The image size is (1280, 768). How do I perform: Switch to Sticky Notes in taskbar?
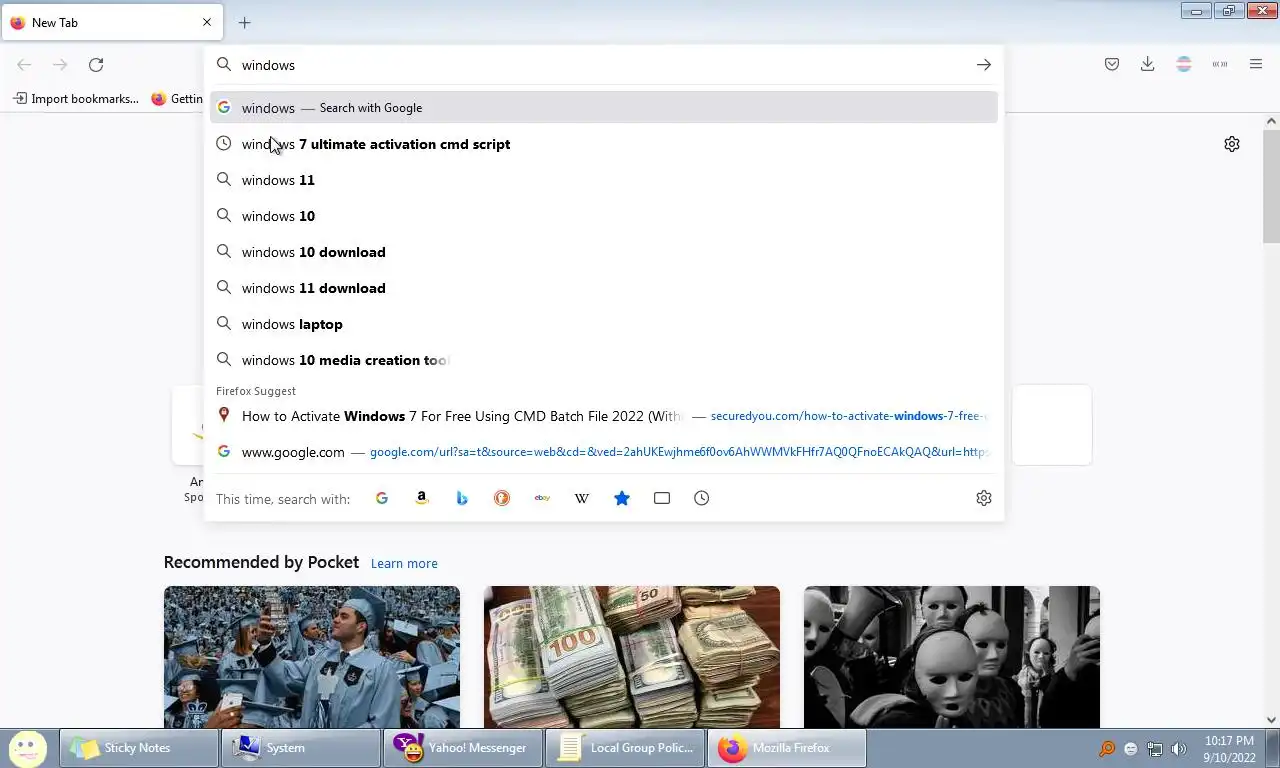pos(139,748)
